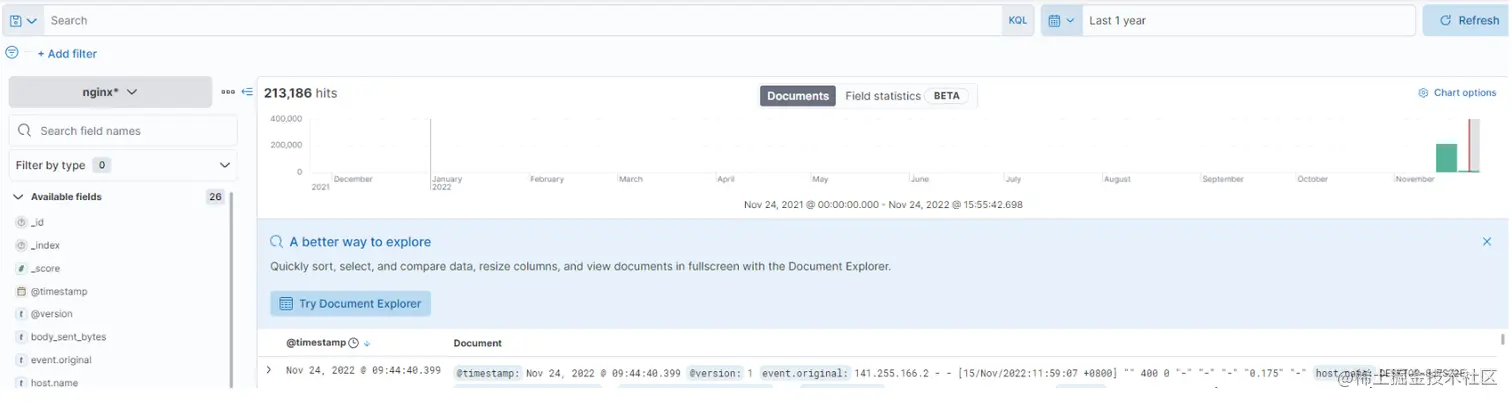The width and height of the screenshot is (1512, 402).
Task: Click the Search field names box
Action: pyautogui.click(x=123, y=131)
